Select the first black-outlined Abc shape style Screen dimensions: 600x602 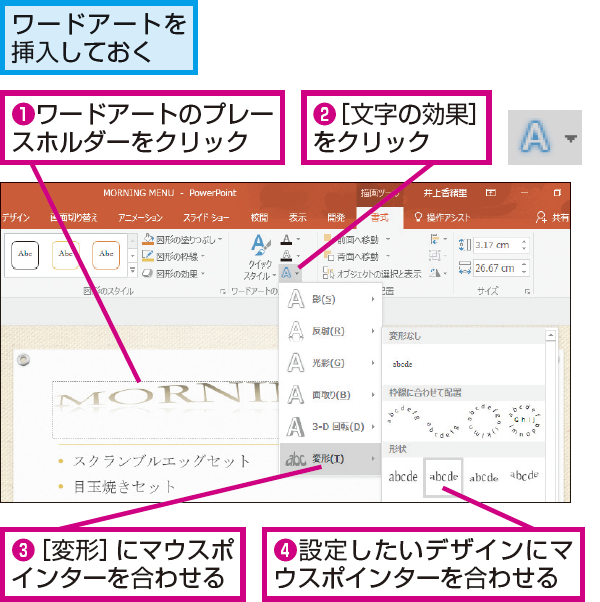click(x=25, y=255)
